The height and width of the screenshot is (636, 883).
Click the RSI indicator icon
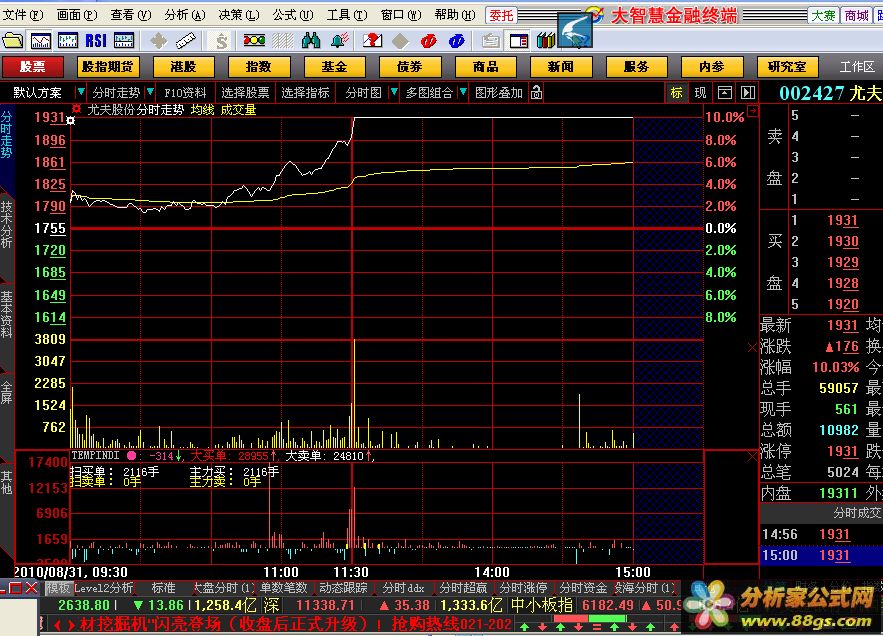tap(96, 41)
